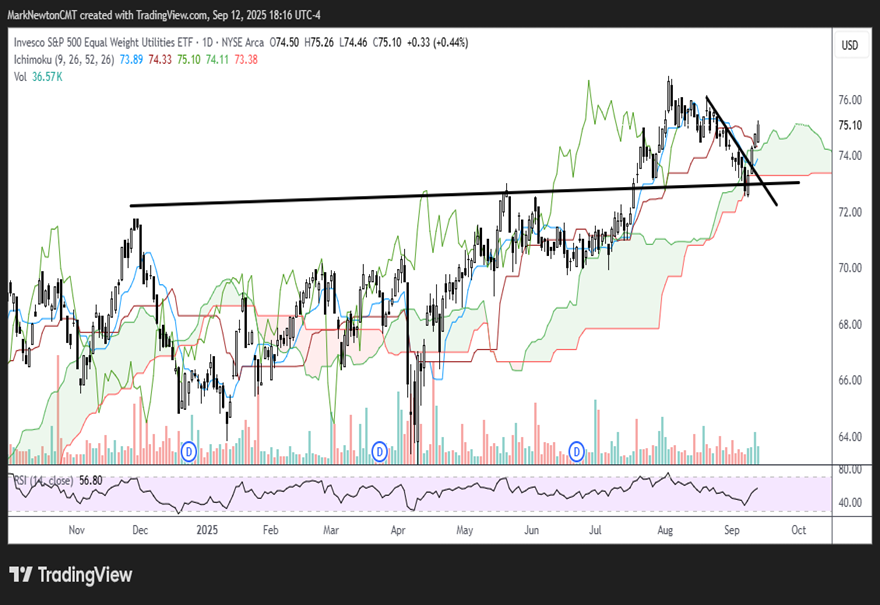Click the 40.00 RSI axis label
The width and height of the screenshot is (880, 605).
(850, 503)
